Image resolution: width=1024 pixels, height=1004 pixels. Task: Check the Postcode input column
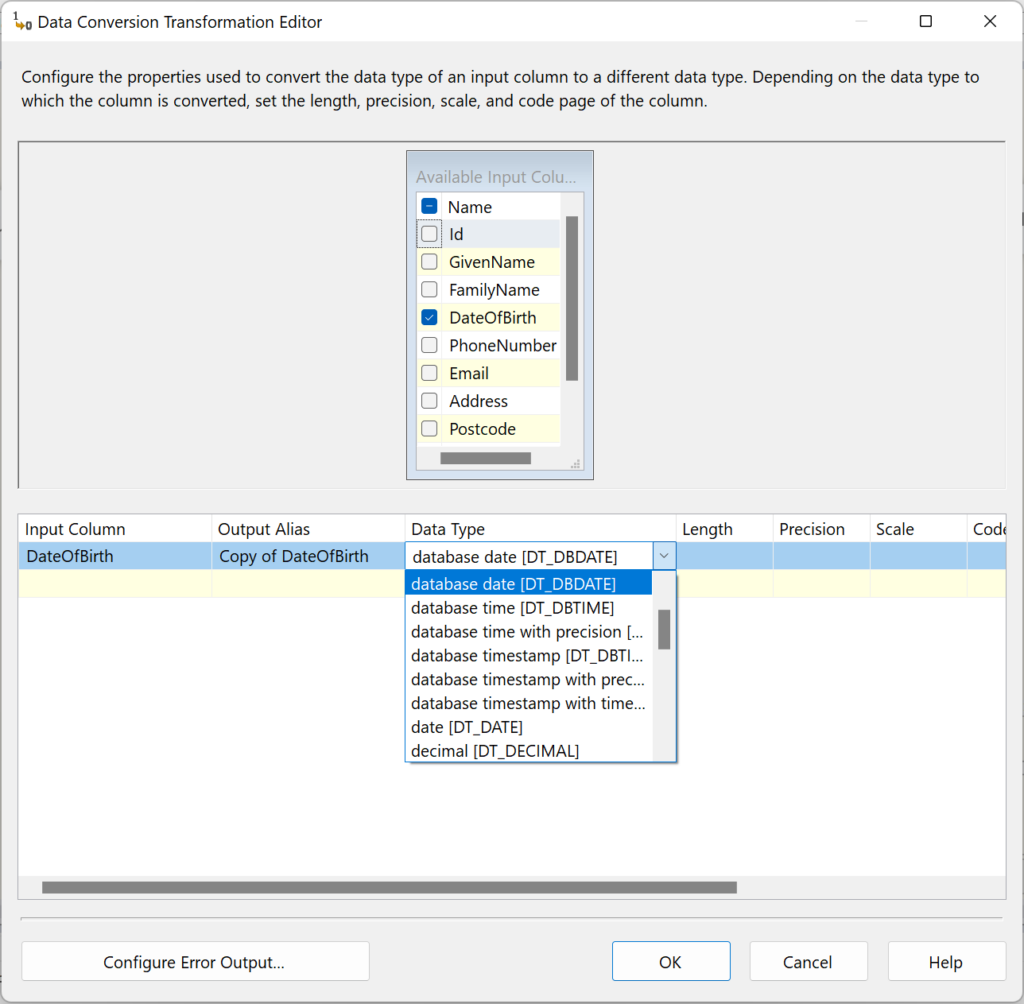click(430, 429)
